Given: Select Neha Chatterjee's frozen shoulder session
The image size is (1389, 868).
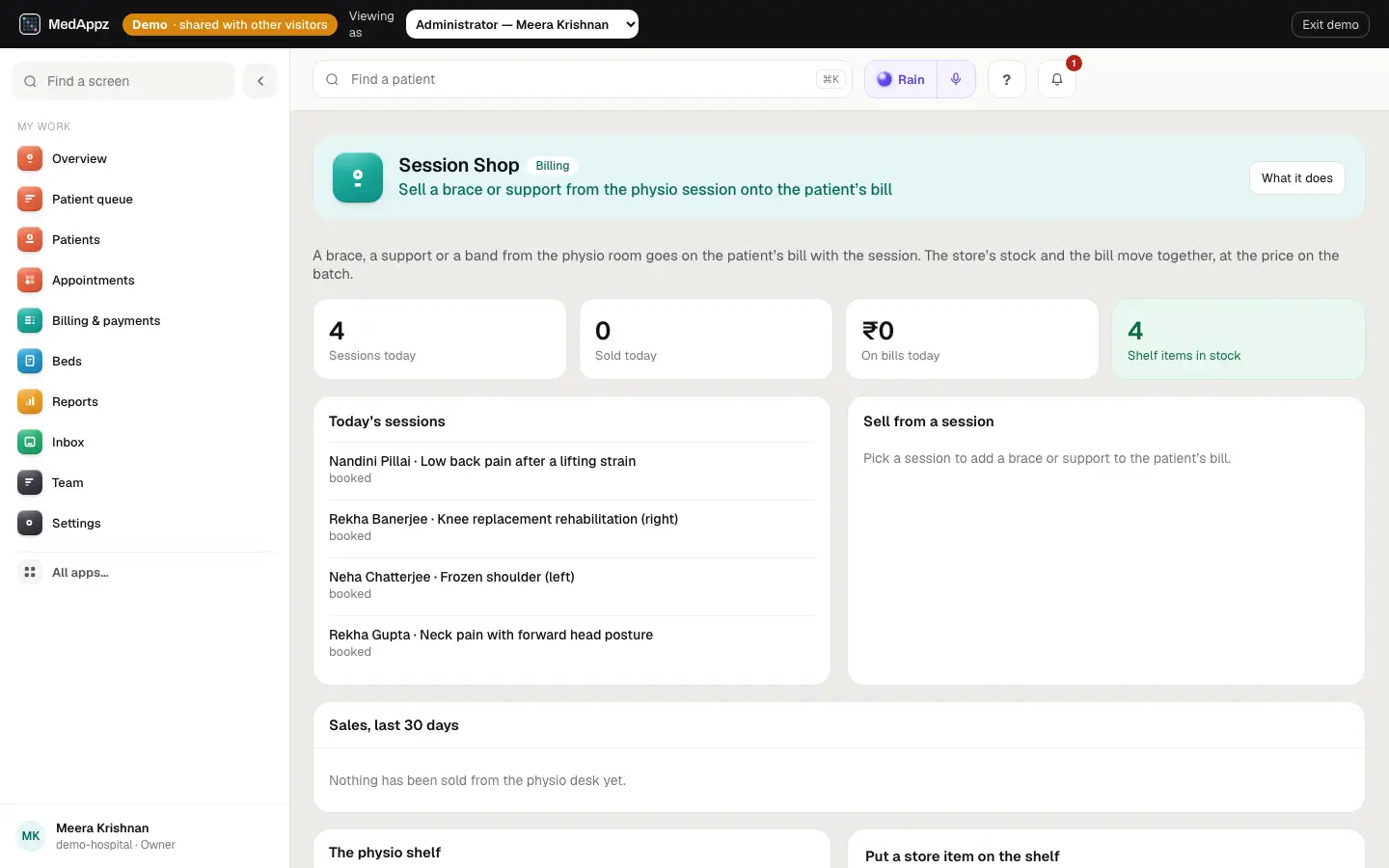Looking at the screenshot, I should click(x=571, y=584).
